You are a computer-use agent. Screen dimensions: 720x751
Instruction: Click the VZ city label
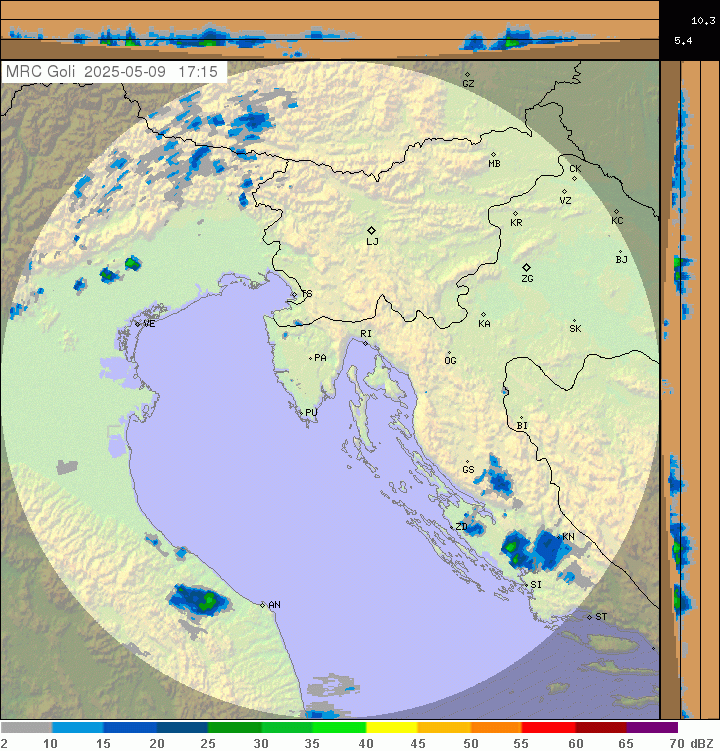pyautogui.click(x=565, y=201)
